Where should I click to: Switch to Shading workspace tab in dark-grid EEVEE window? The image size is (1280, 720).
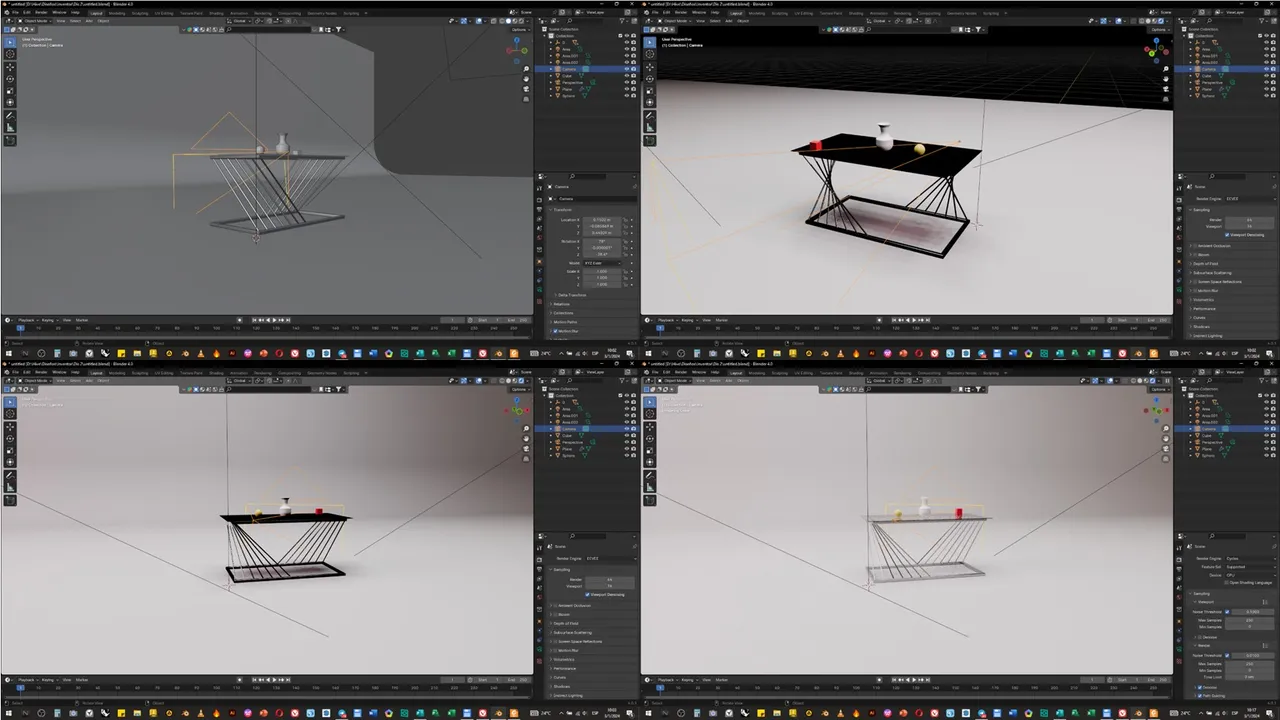point(856,13)
